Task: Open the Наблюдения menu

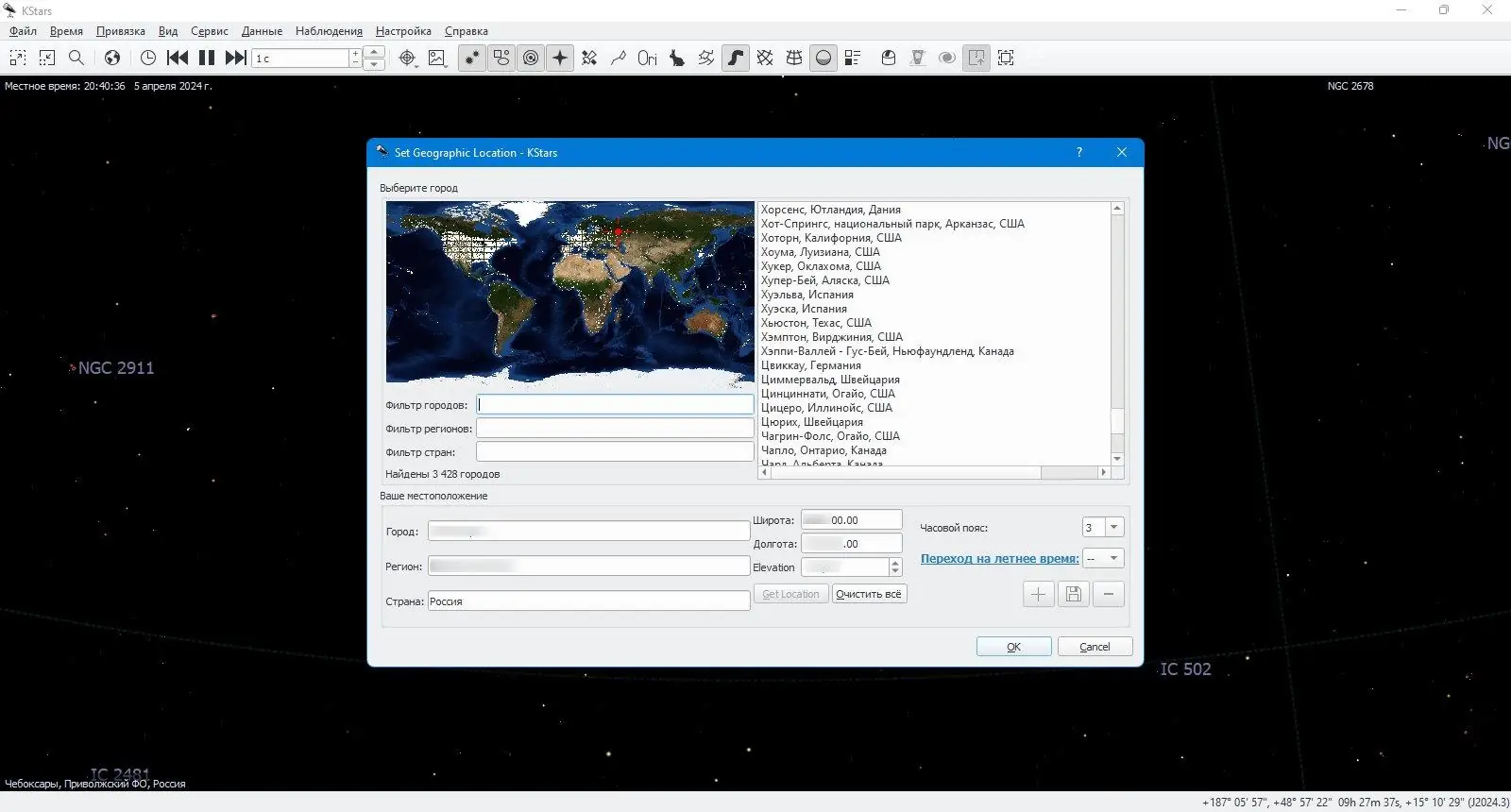Action: tap(329, 31)
